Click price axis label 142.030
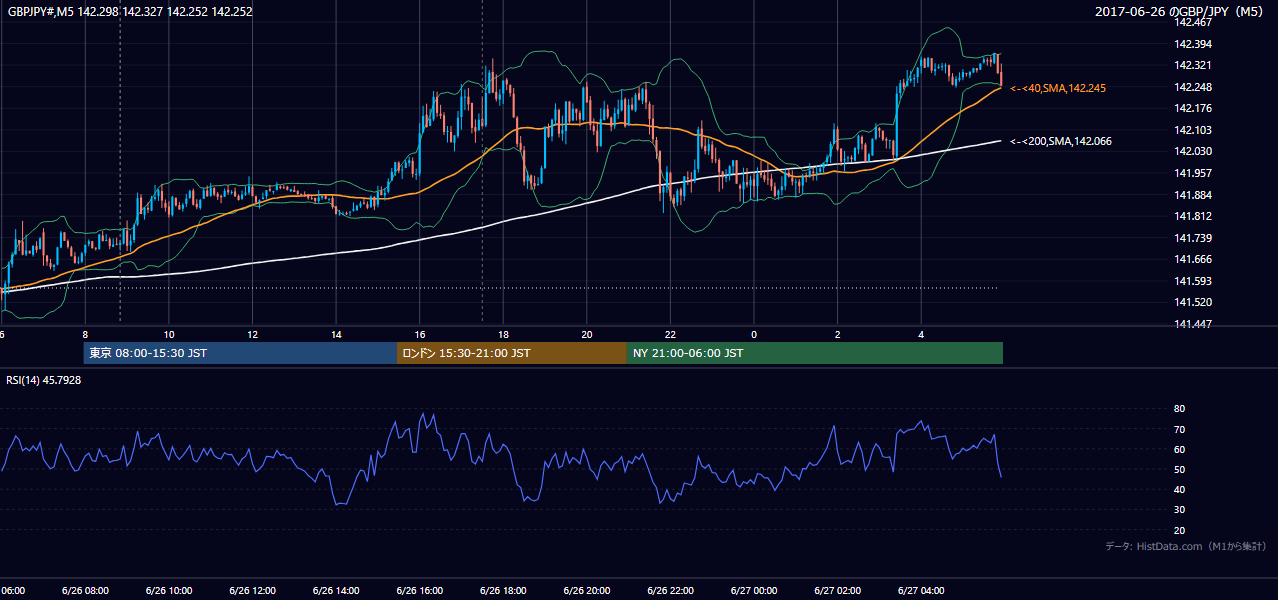 [x=1193, y=151]
